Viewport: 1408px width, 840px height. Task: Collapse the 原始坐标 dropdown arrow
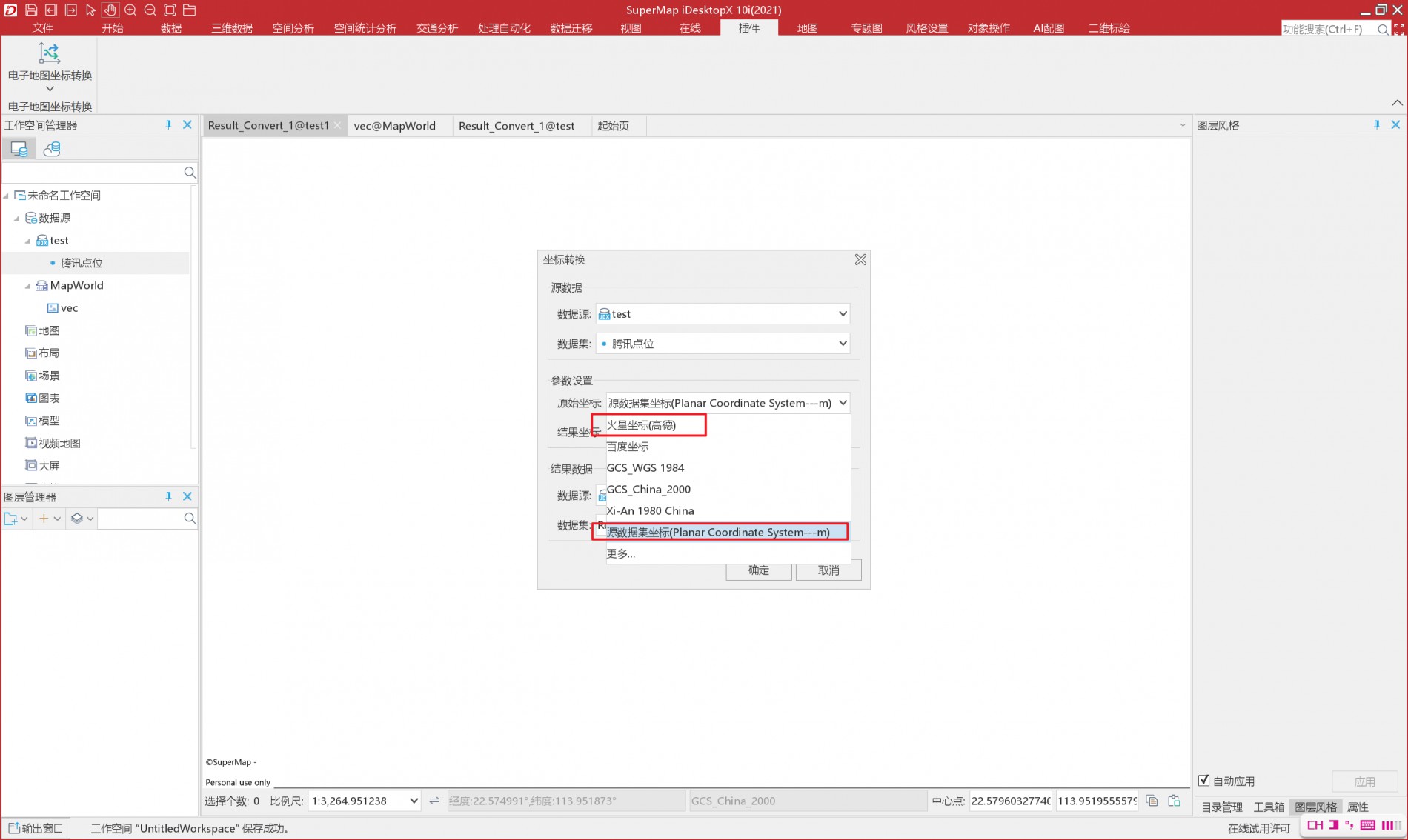tap(843, 403)
